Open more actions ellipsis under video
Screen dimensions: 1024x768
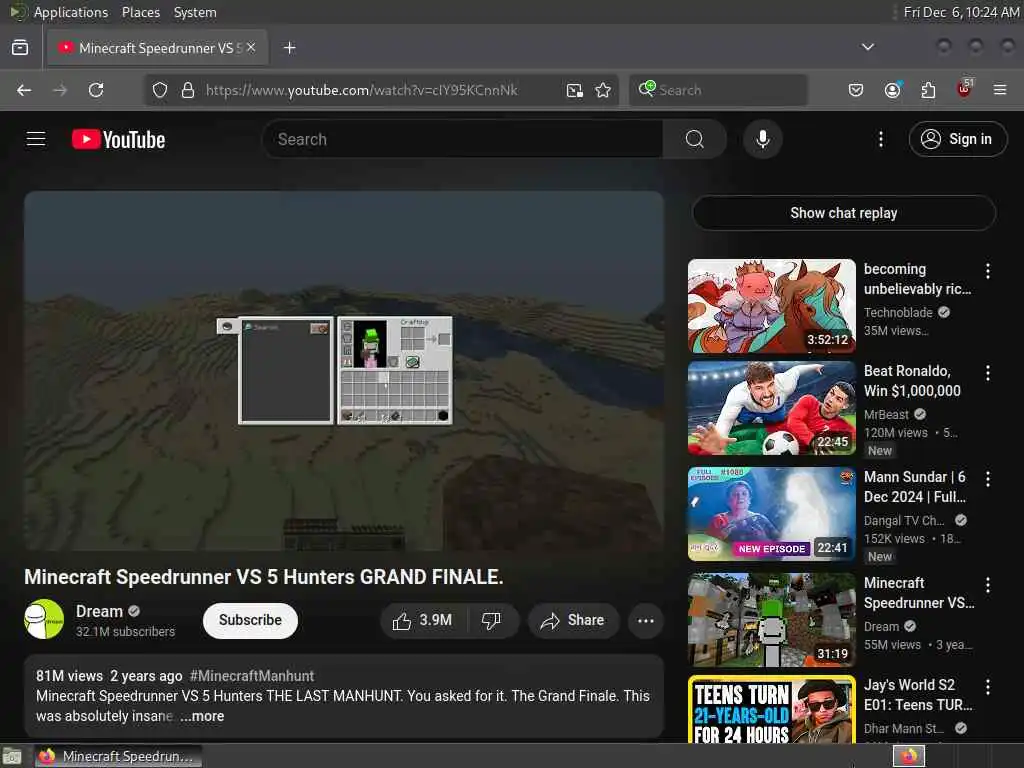pos(645,620)
